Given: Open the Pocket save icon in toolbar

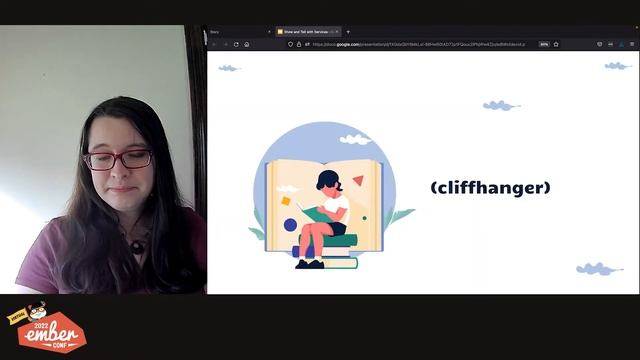Looking at the screenshot, I should (x=600, y=44).
